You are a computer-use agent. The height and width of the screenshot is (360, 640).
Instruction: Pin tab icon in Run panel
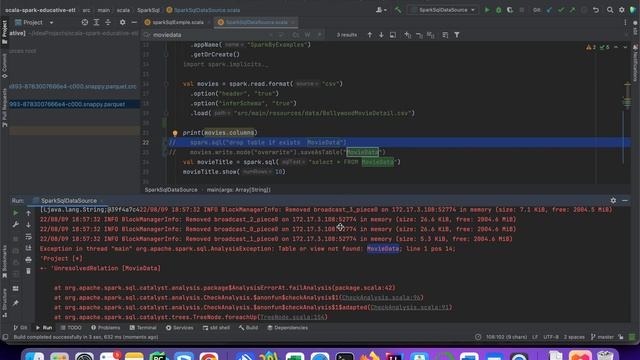[x=16, y=303]
